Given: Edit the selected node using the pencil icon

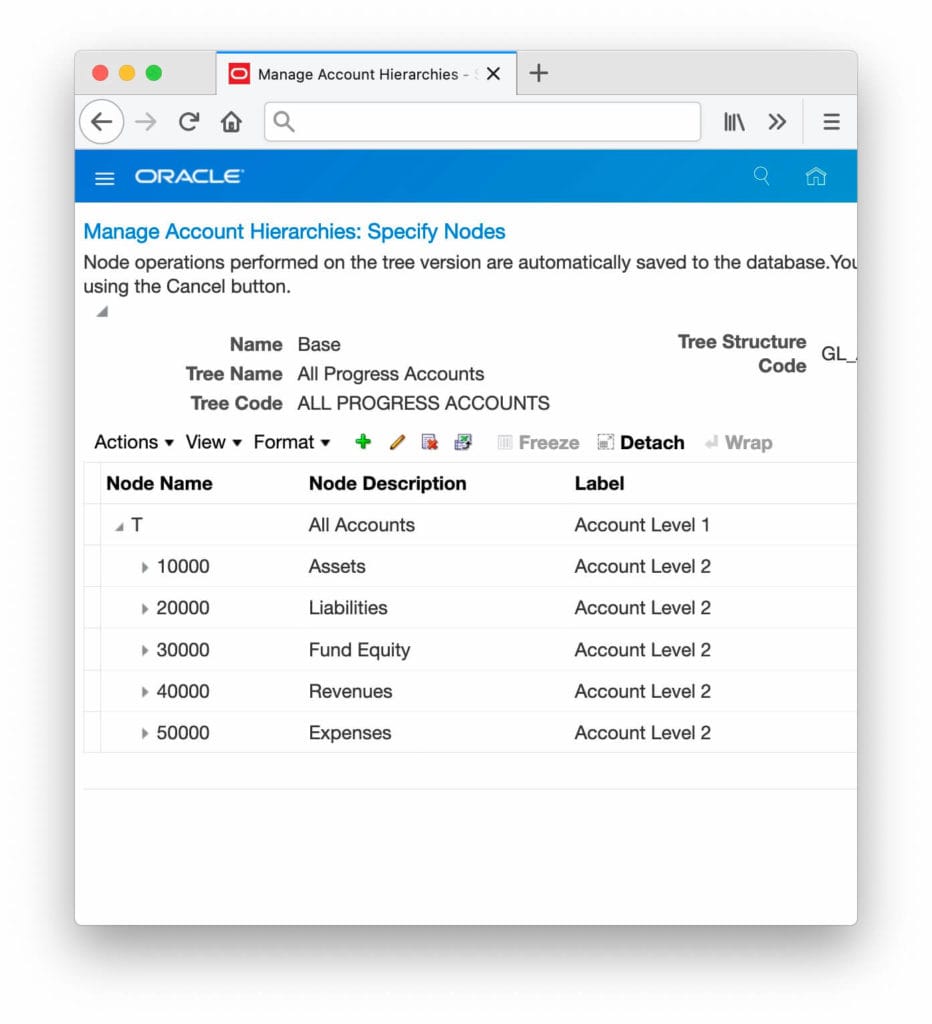Looking at the screenshot, I should pyautogui.click(x=396, y=441).
